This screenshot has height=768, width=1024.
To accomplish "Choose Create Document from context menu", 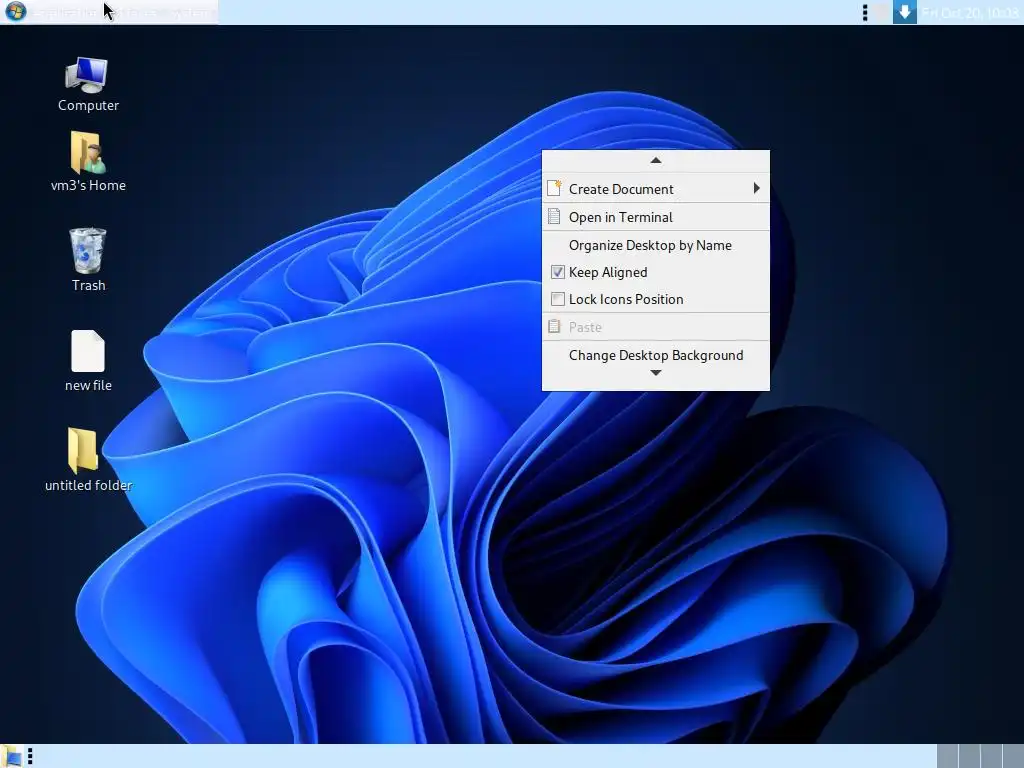I will pos(656,189).
